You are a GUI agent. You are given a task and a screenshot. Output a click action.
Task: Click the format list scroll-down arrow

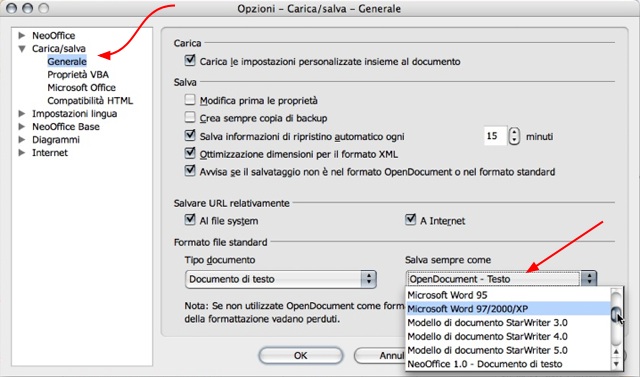pos(616,364)
